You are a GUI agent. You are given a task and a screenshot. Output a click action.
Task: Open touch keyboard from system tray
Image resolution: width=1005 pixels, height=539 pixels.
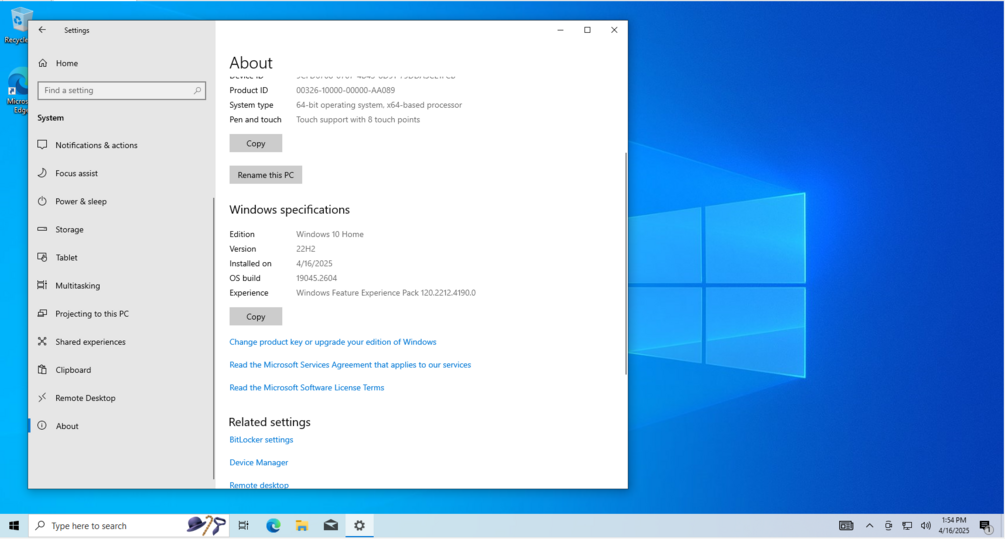(x=846, y=526)
